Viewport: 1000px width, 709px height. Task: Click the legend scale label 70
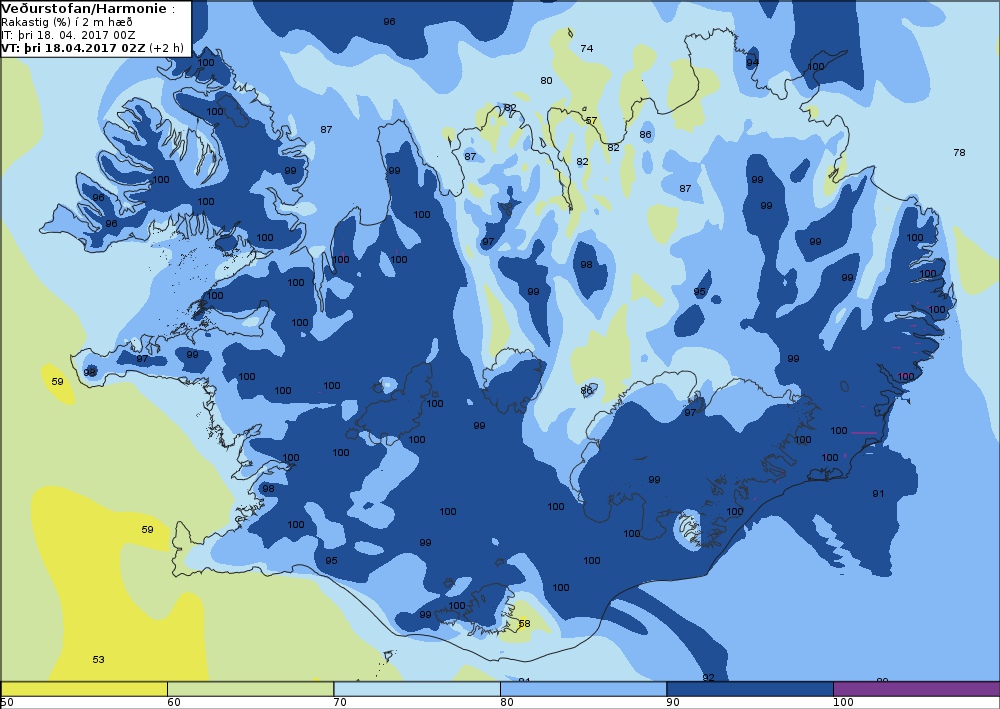[x=340, y=703]
